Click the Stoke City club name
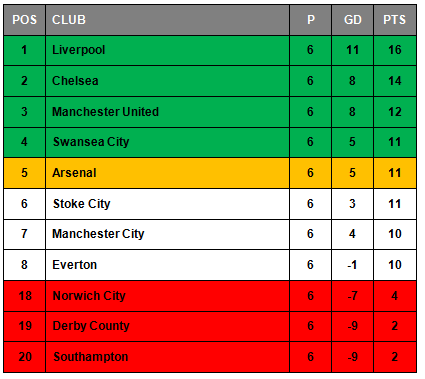 82,204
